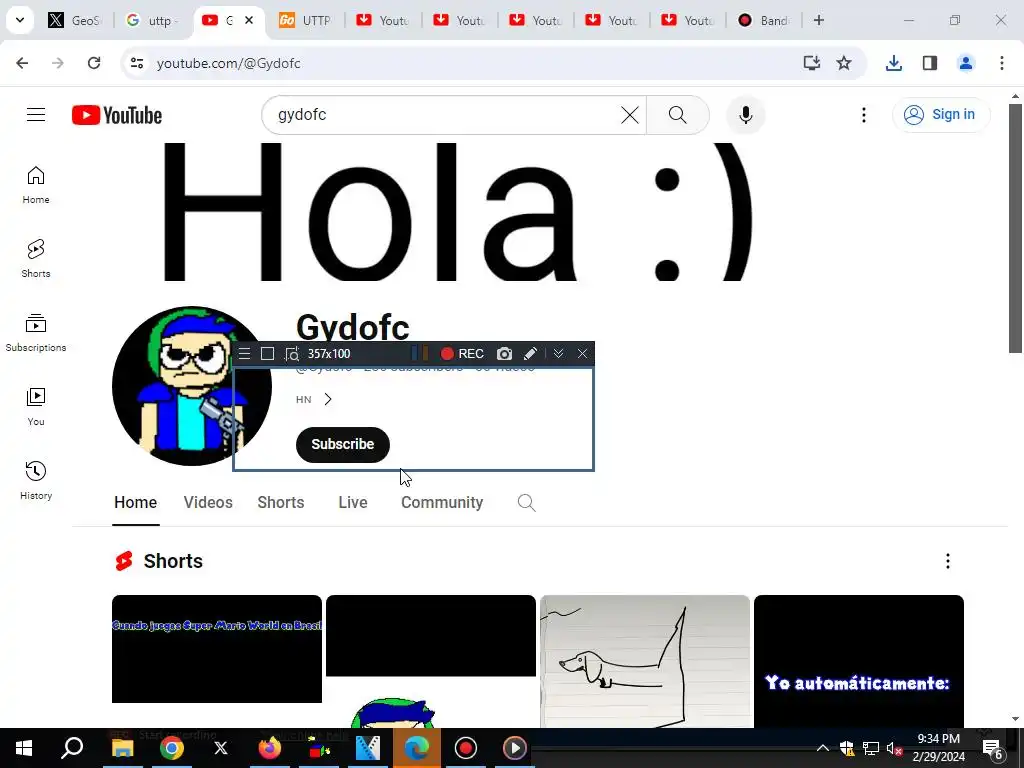View site information icon in address bar
Screen dimensions: 1024x768
point(137,63)
